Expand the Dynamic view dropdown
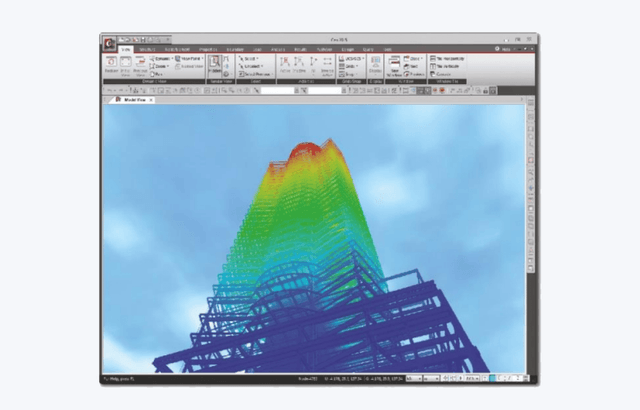 click(x=163, y=59)
